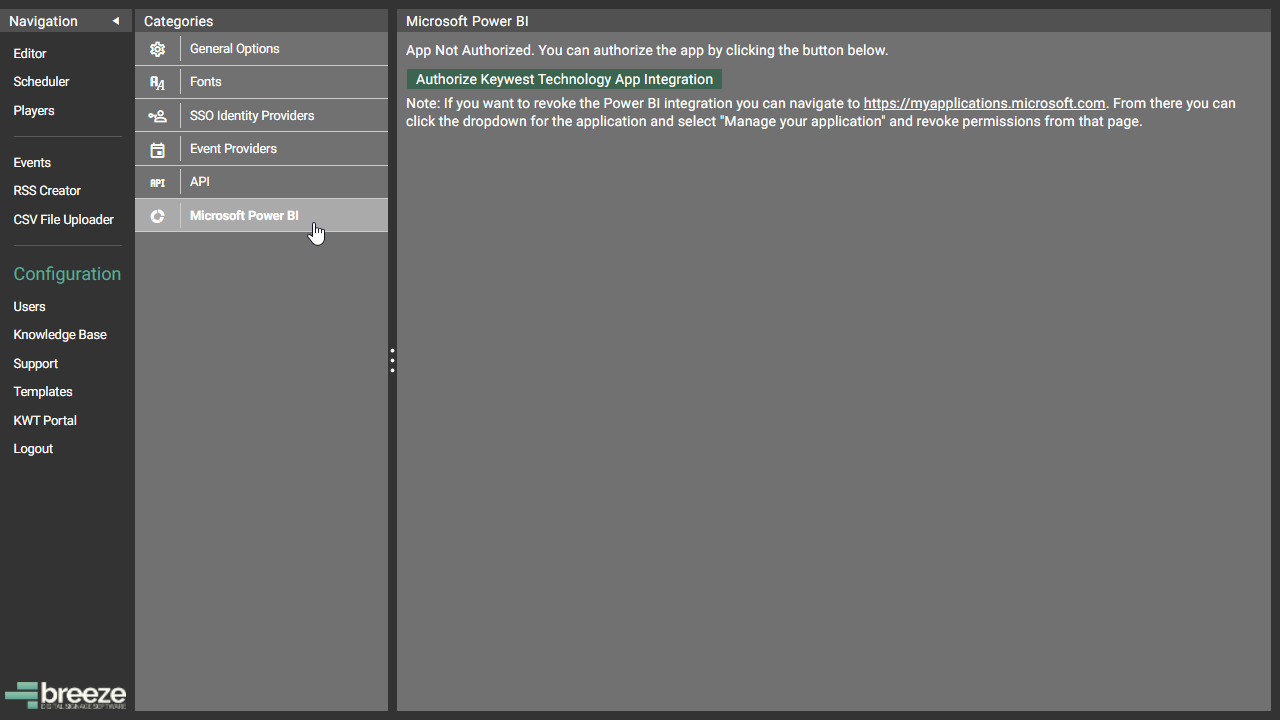The image size is (1280, 720).
Task: Open the Support page
Action: (36, 363)
